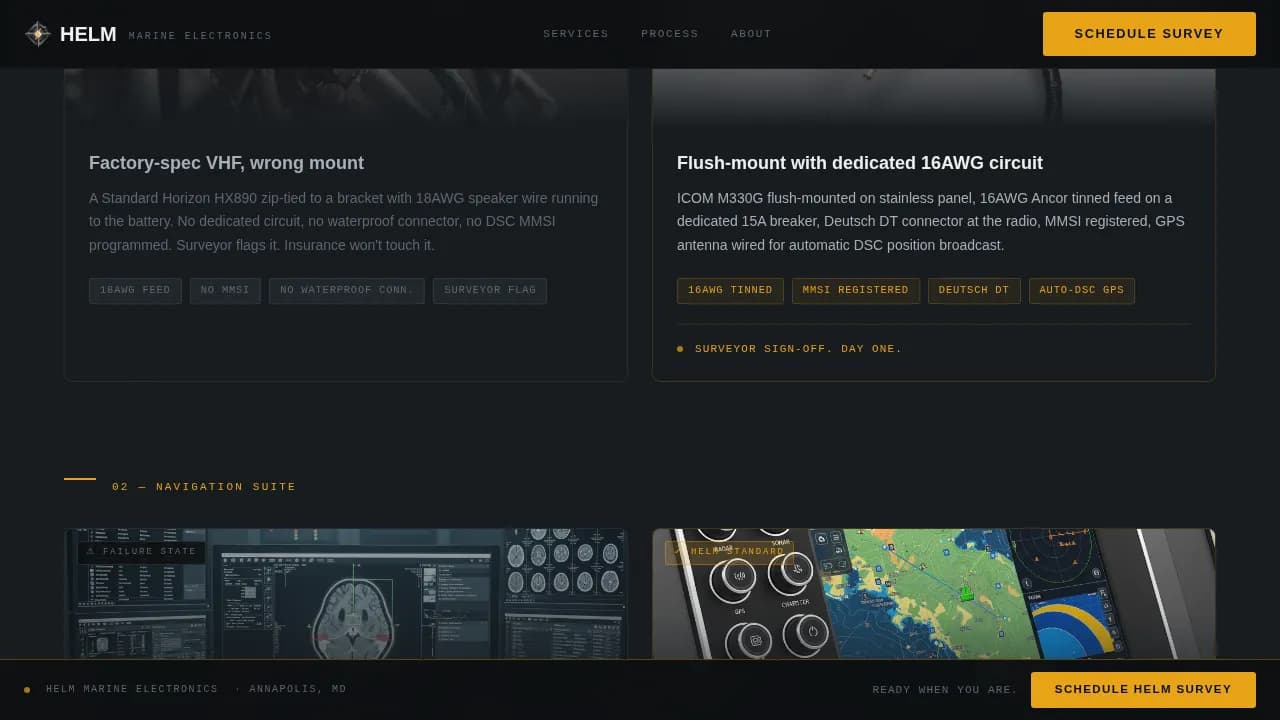Image resolution: width=1280 pixels, height=720 pixels.
Task: Go to the Process nav link
Action: [670, 34]
